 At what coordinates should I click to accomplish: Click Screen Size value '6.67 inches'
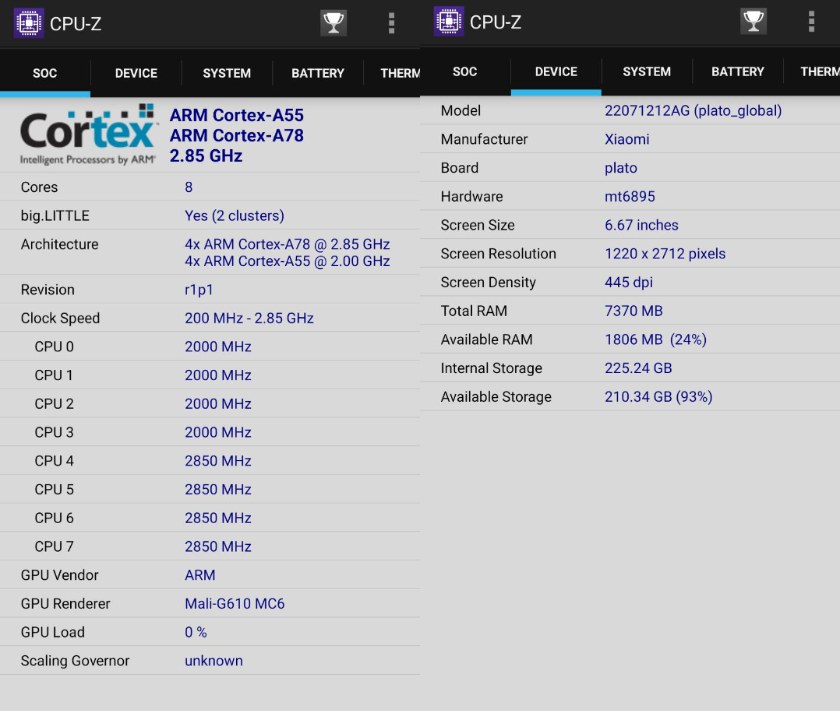[x=641, y=225]
